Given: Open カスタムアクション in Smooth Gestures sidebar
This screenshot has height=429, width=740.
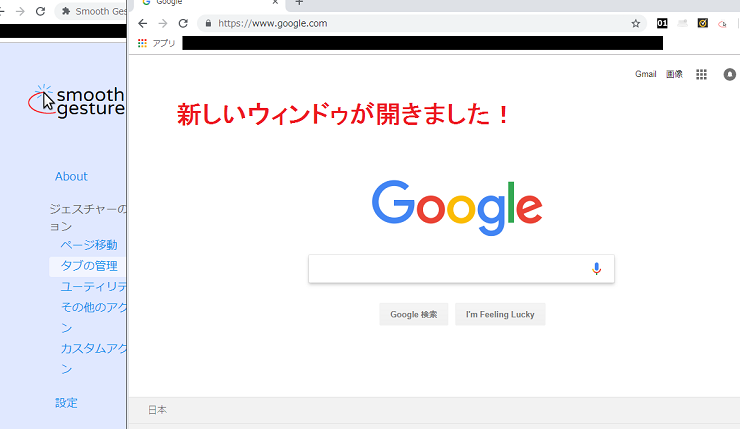Looking at the screenshot, I should [93, 358].
